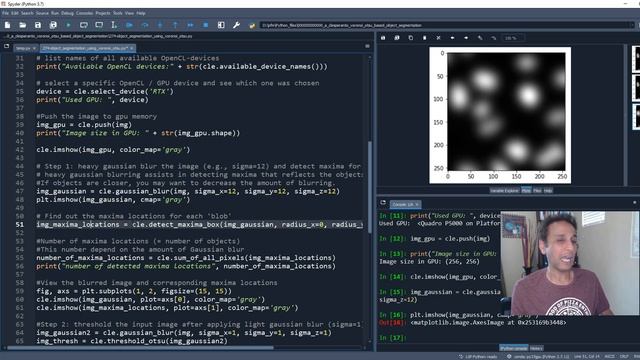
Task: Step out of function debug icon
Action: (x=175, y=25)
